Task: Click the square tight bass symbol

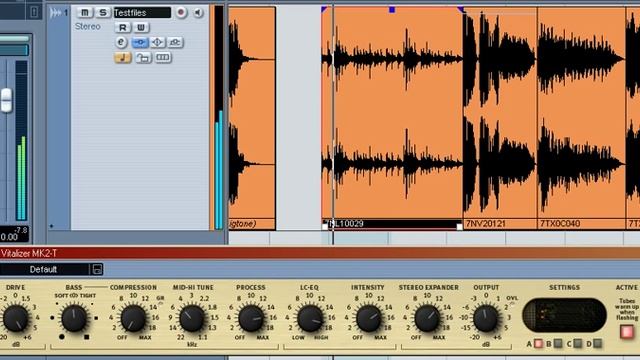Action: [87, 337]
